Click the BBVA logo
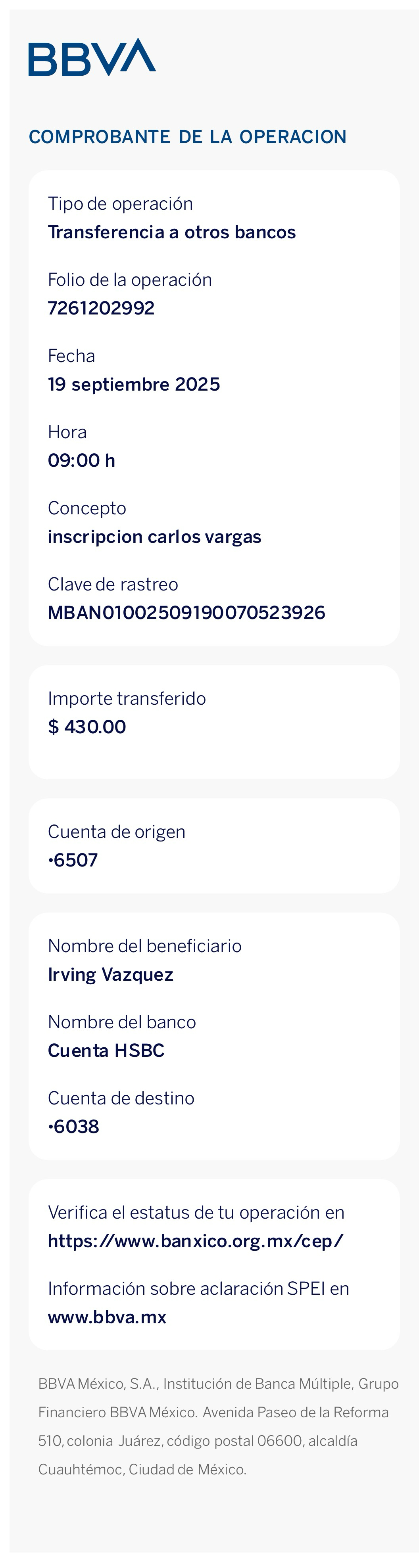The height and width of the screenshot is (1568, 419). tap(92, 57)
